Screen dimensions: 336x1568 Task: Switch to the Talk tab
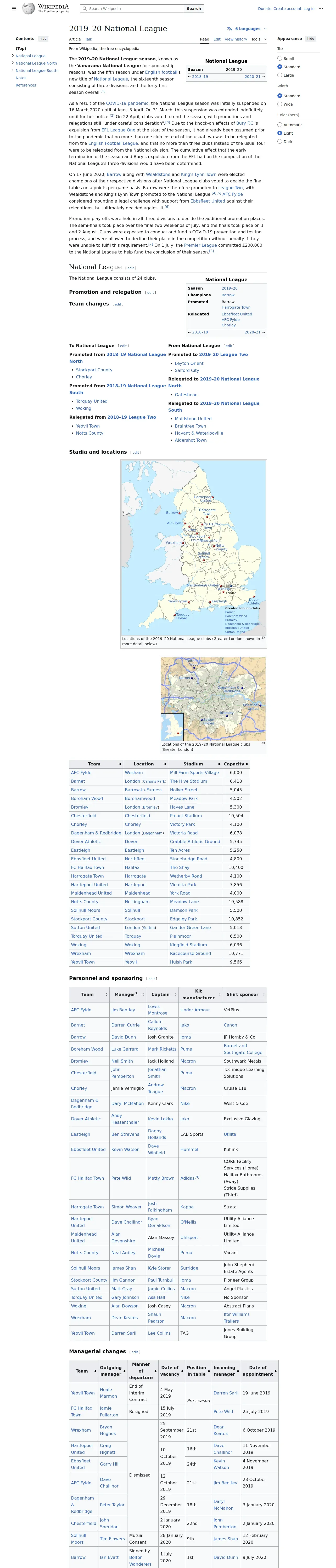[88, 39]
